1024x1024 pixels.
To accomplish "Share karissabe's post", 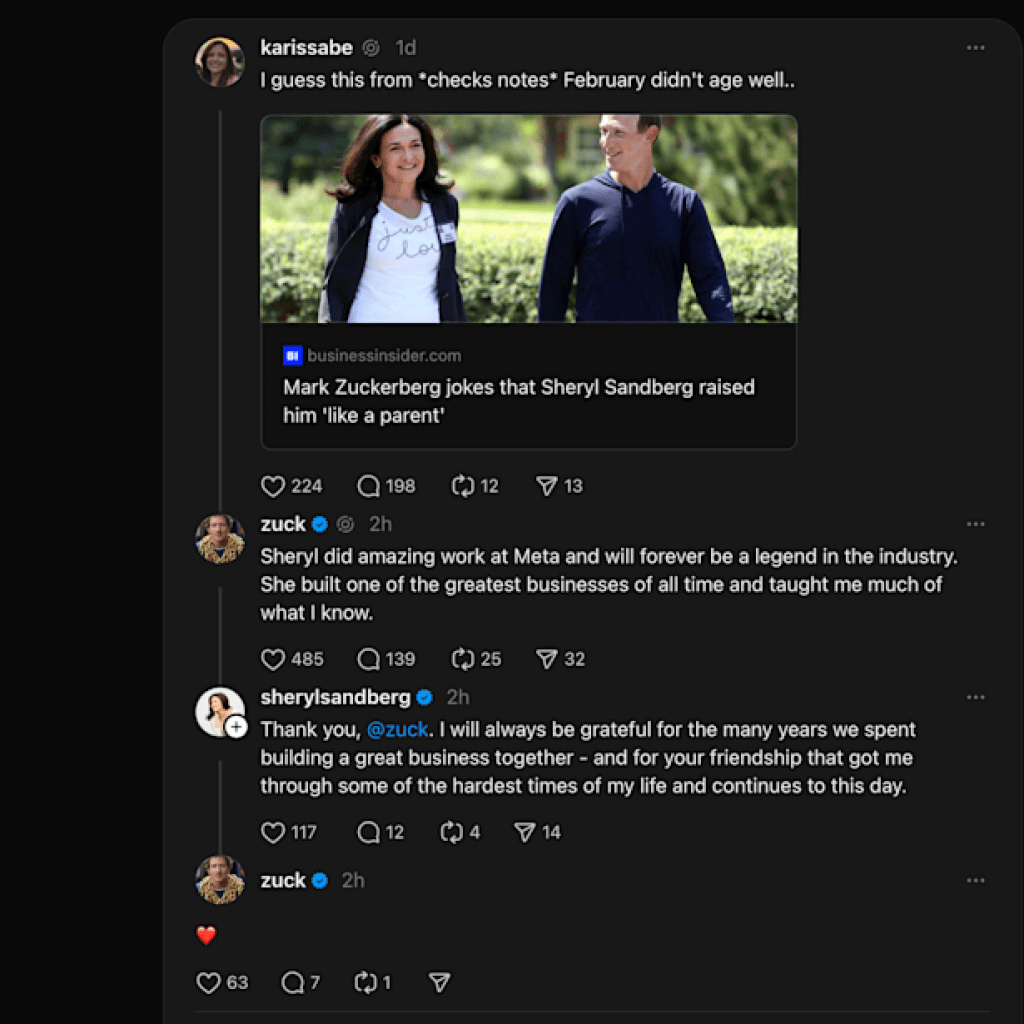I will (549, 486).
